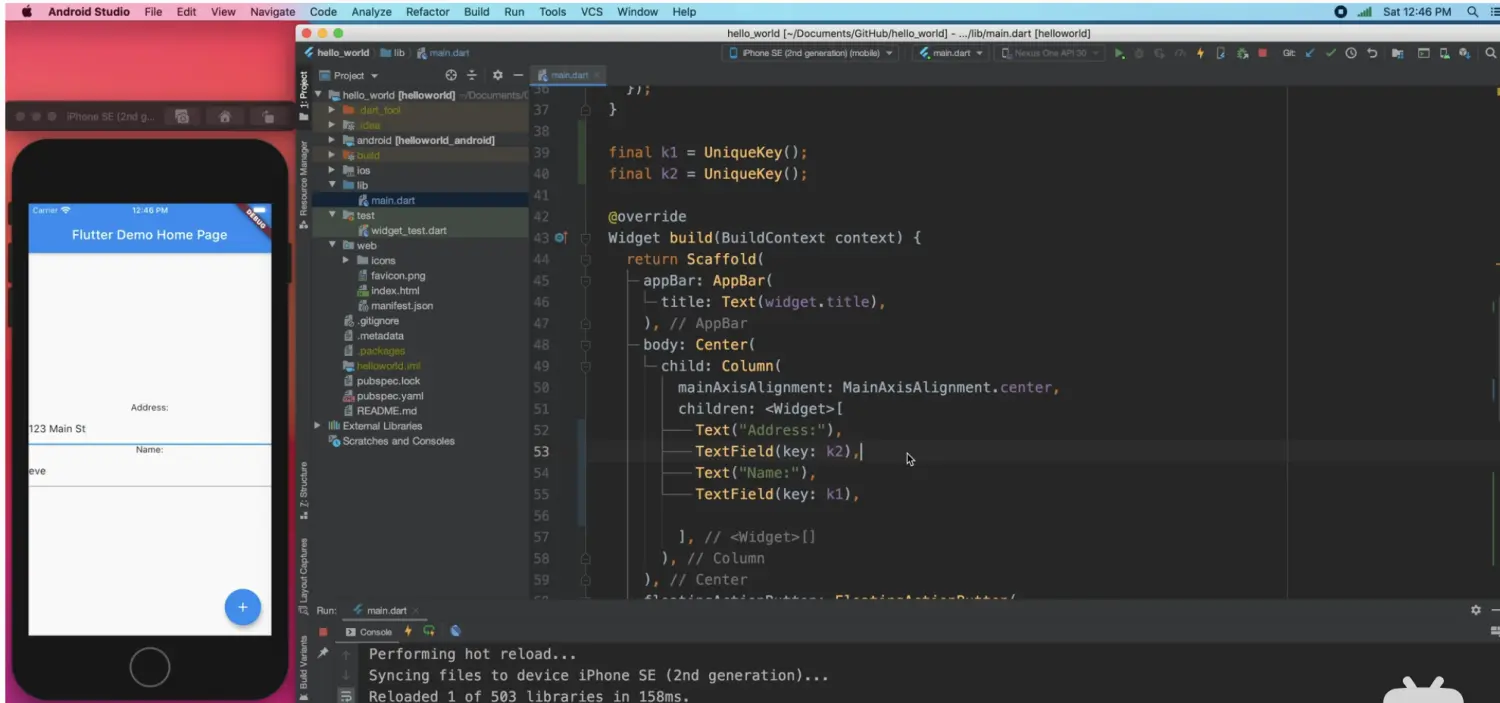Open the iPhone SE device selector dropdown
The height and width of the screenshot is (703, 1500).
[811, 53]
